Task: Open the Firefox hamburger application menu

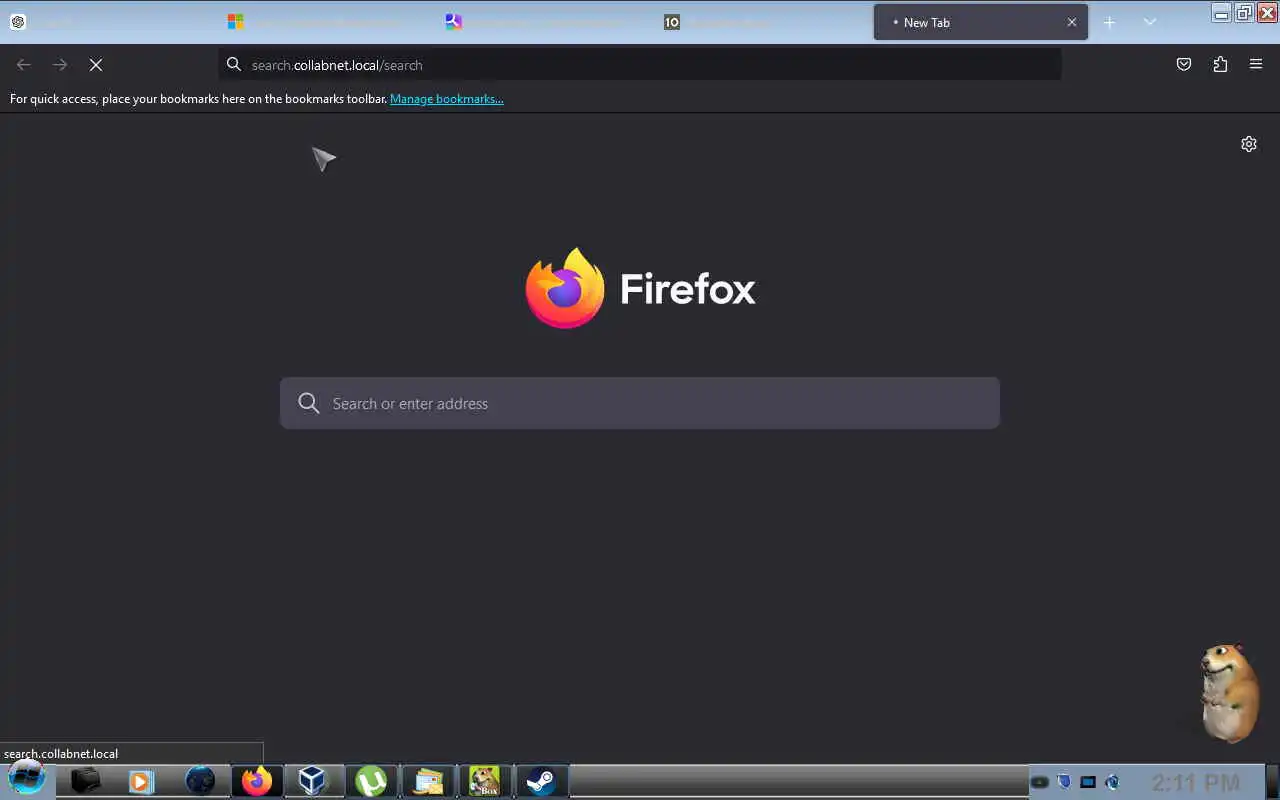Action: click(x=1256, y=64)
